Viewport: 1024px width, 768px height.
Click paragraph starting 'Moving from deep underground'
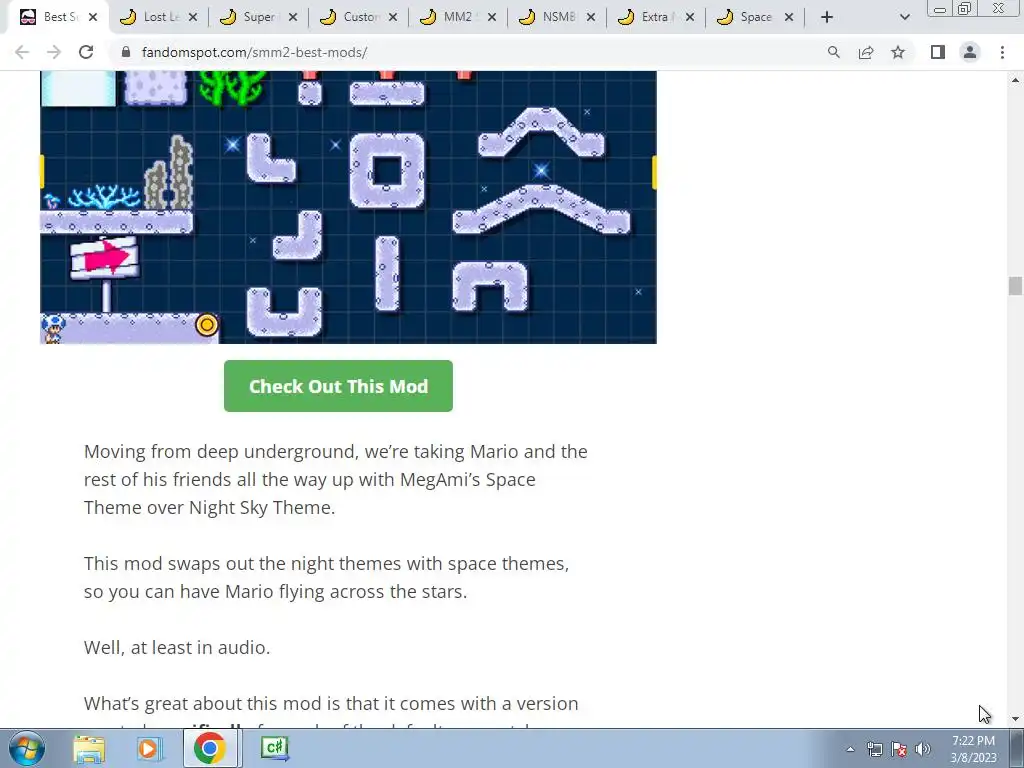336,479
